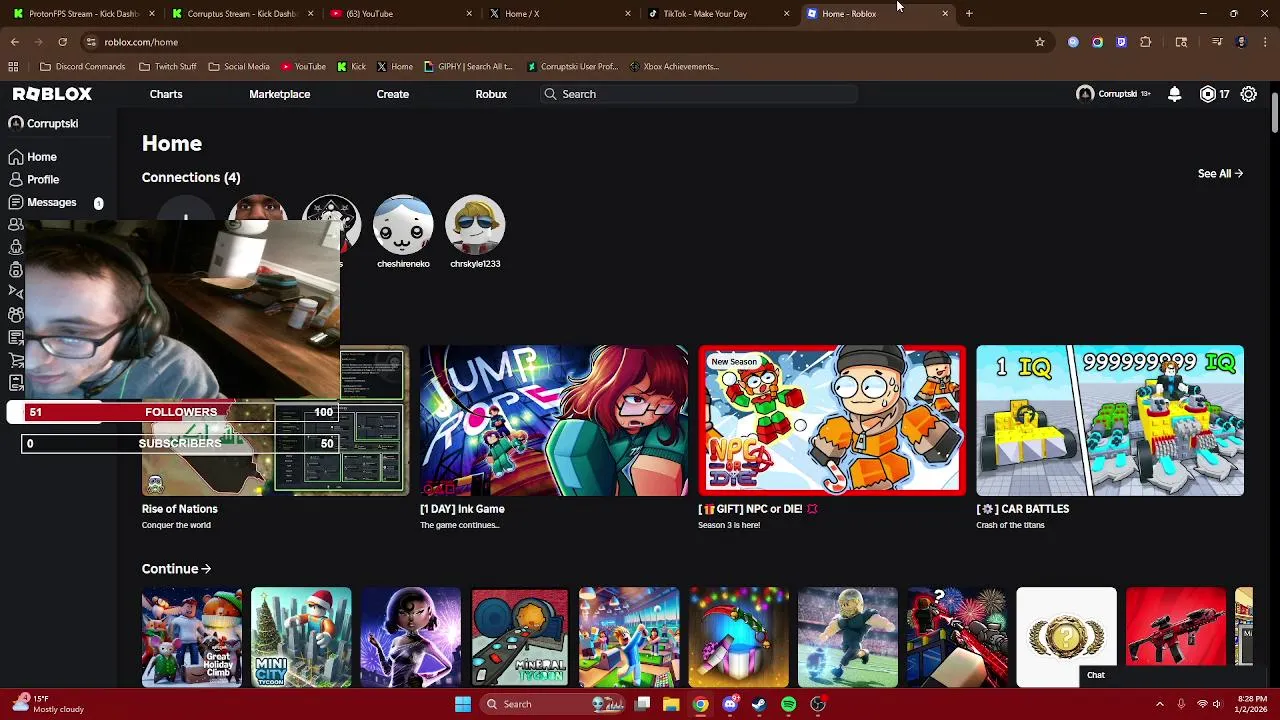Open the Connections (4) heading link
1280x720 pixels.
pos(191,178)
